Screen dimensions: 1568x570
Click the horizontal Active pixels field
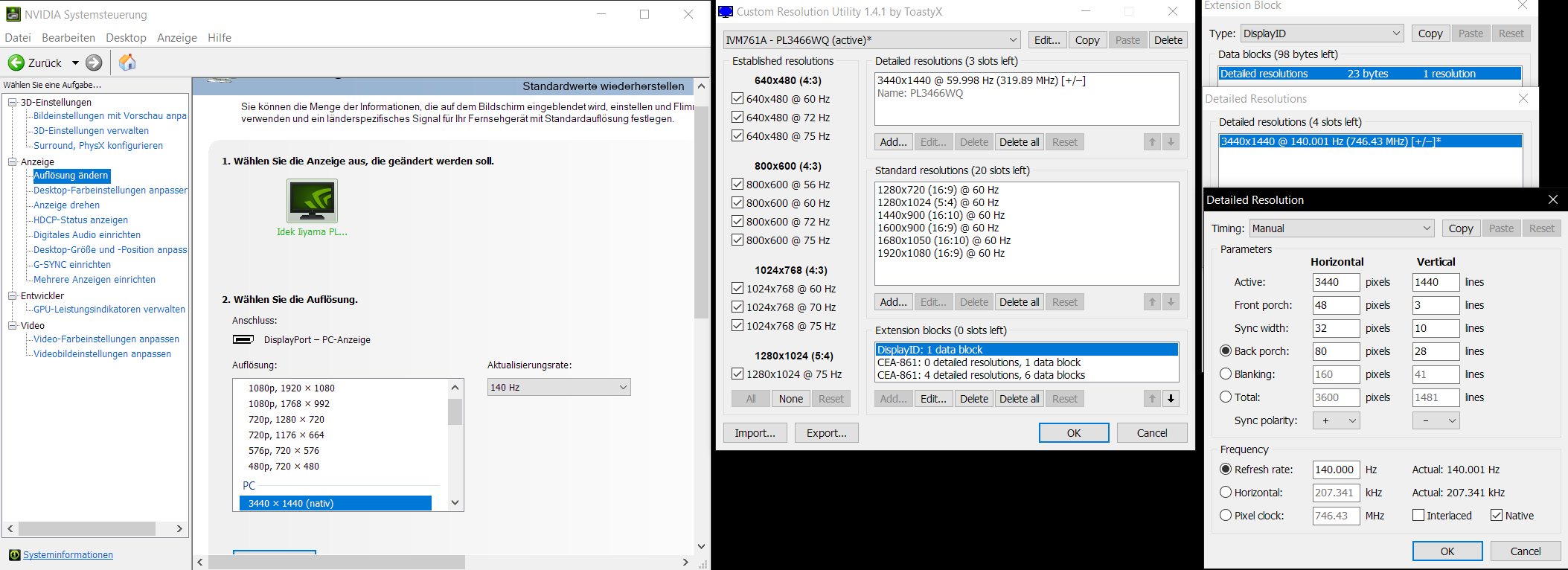point(1336,282)
